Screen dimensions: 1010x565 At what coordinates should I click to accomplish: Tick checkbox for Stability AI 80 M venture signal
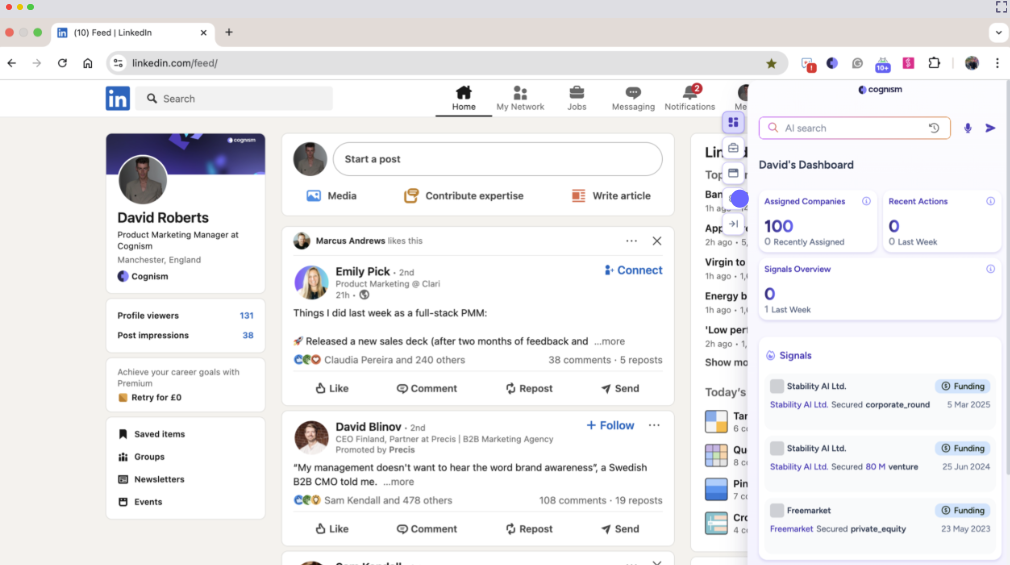[777, 448]
